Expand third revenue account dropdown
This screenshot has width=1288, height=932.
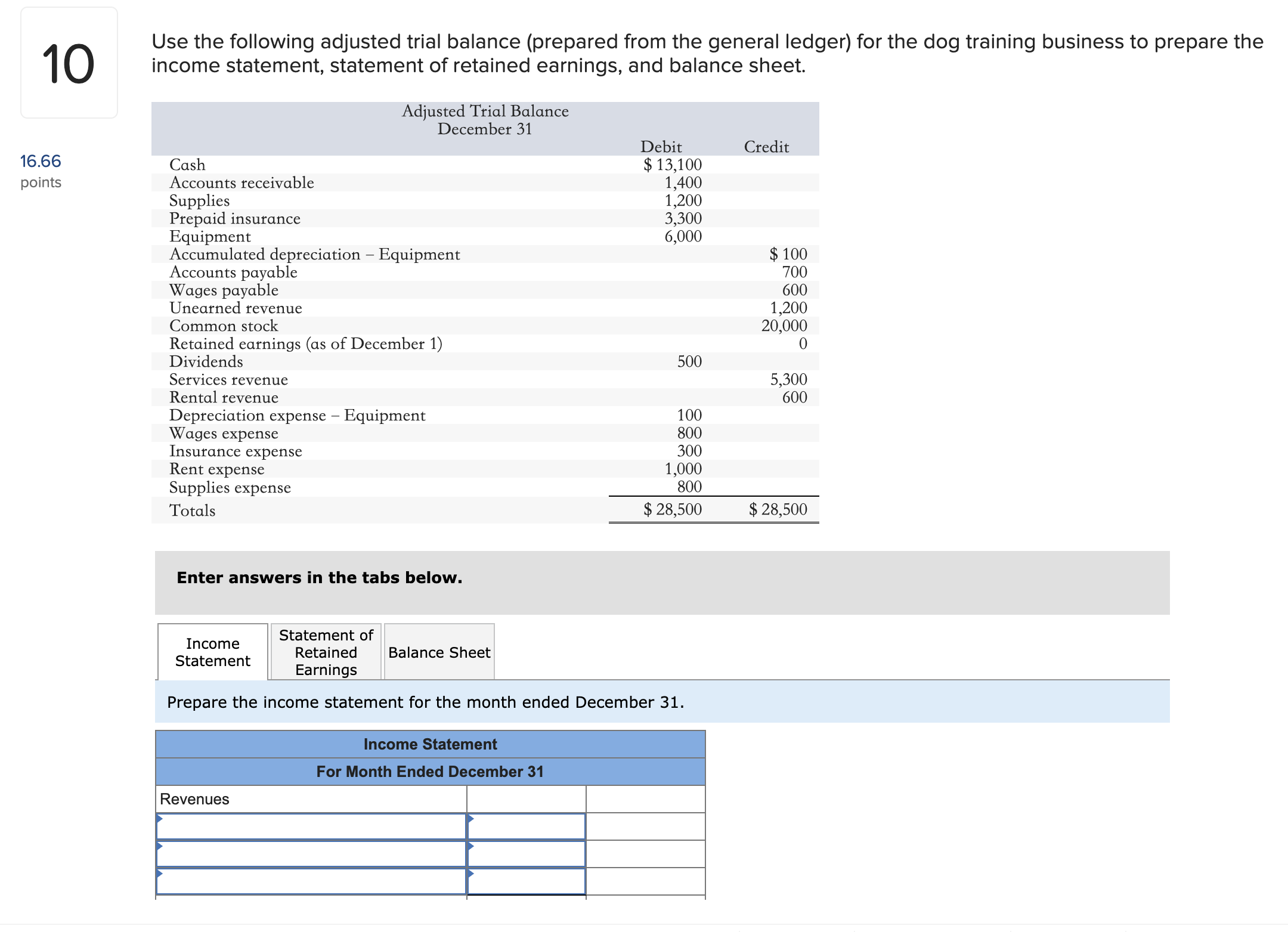311,881
